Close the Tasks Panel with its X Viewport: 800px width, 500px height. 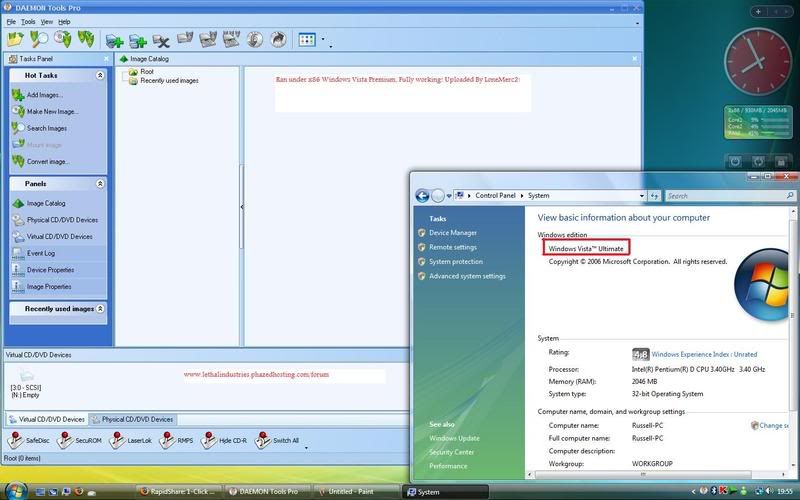click(x=106, y=59)
